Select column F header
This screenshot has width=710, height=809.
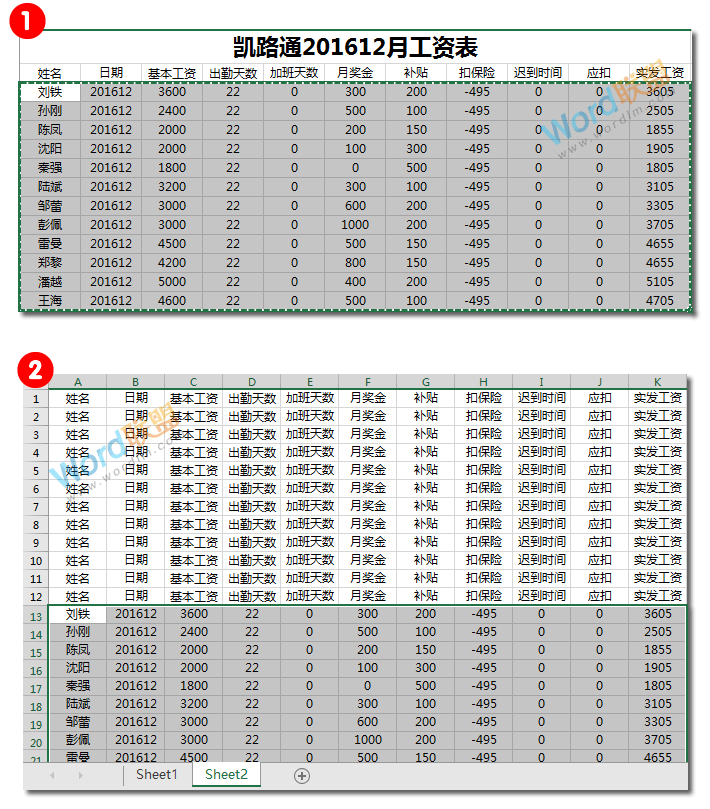tap(368, 382)
